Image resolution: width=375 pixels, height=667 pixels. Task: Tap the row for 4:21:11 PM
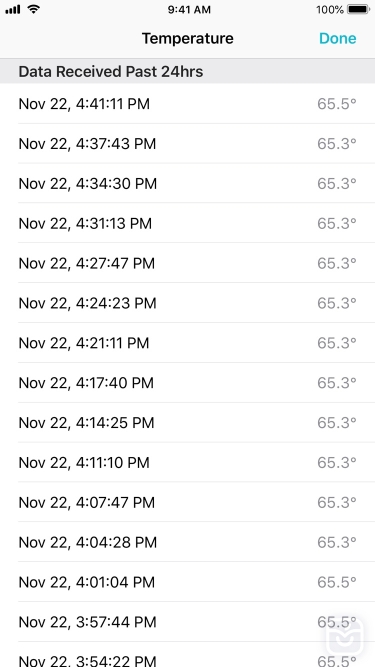tap(188, 343)
